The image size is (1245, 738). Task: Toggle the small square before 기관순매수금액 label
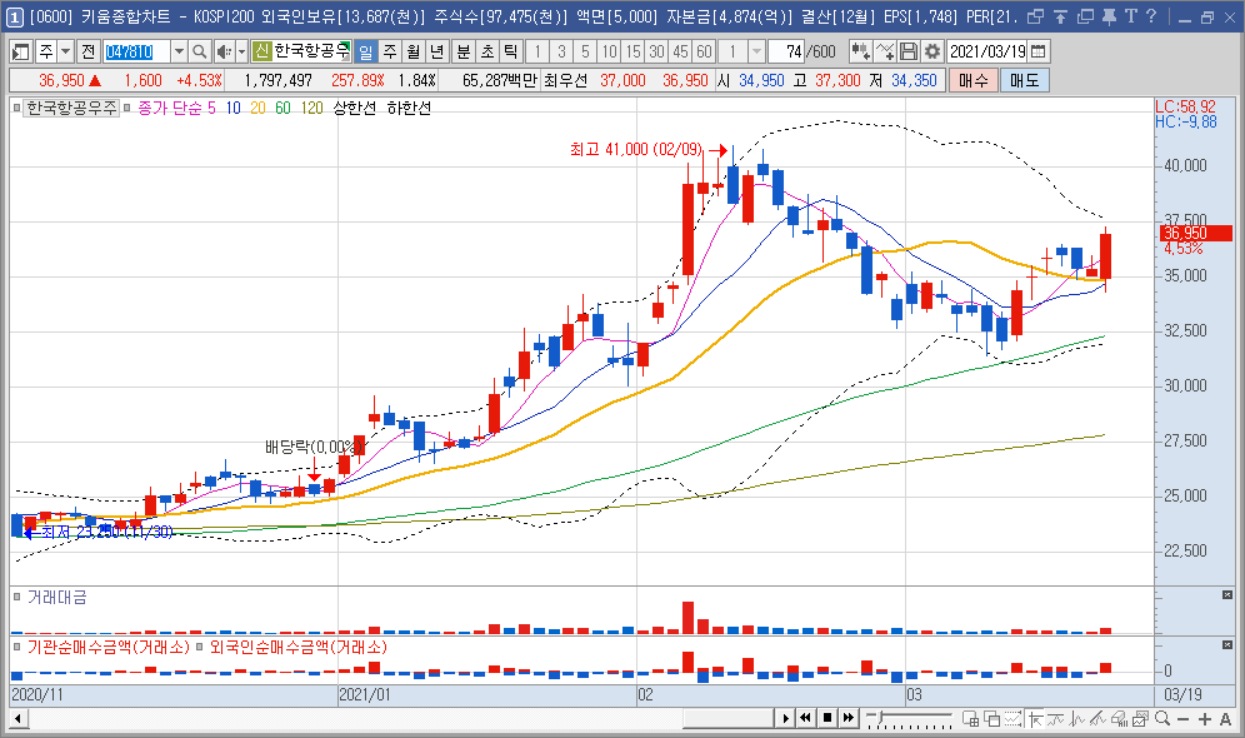(x=17, y=647)
